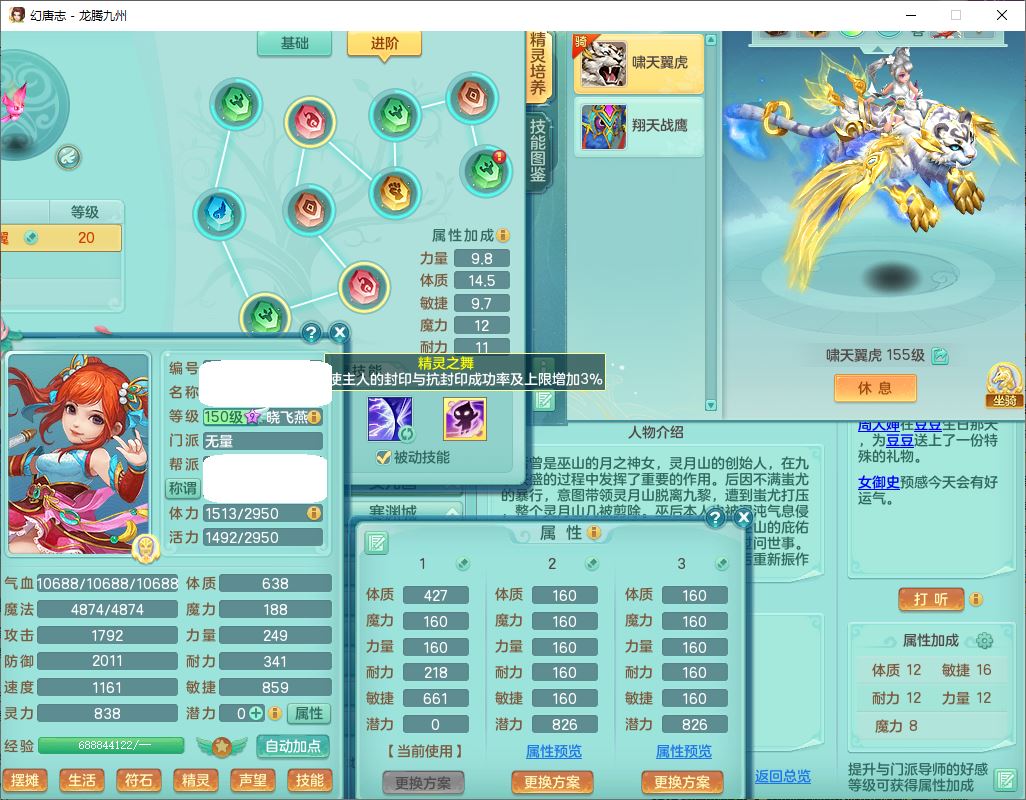Open 属性预览 link for plan 2
1026x800 pixels.
[553, 751]
